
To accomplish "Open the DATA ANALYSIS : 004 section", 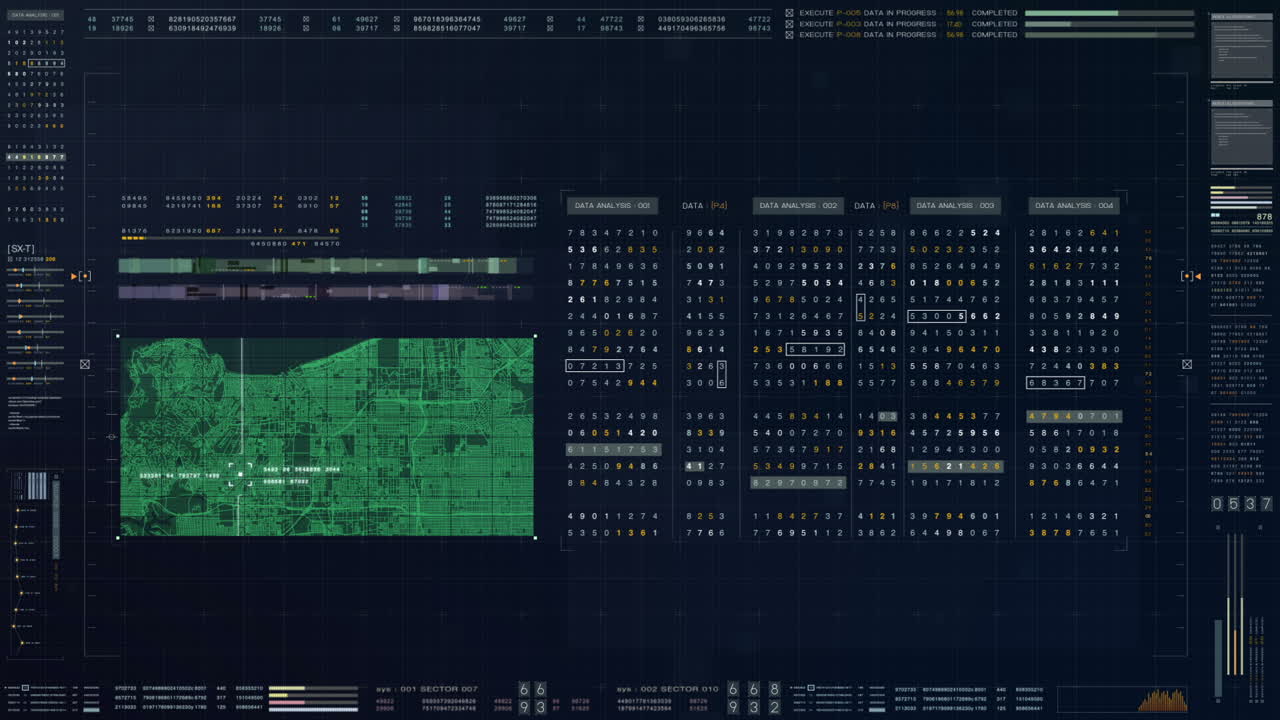I will pyautogui.click(x=1073, y=205).
